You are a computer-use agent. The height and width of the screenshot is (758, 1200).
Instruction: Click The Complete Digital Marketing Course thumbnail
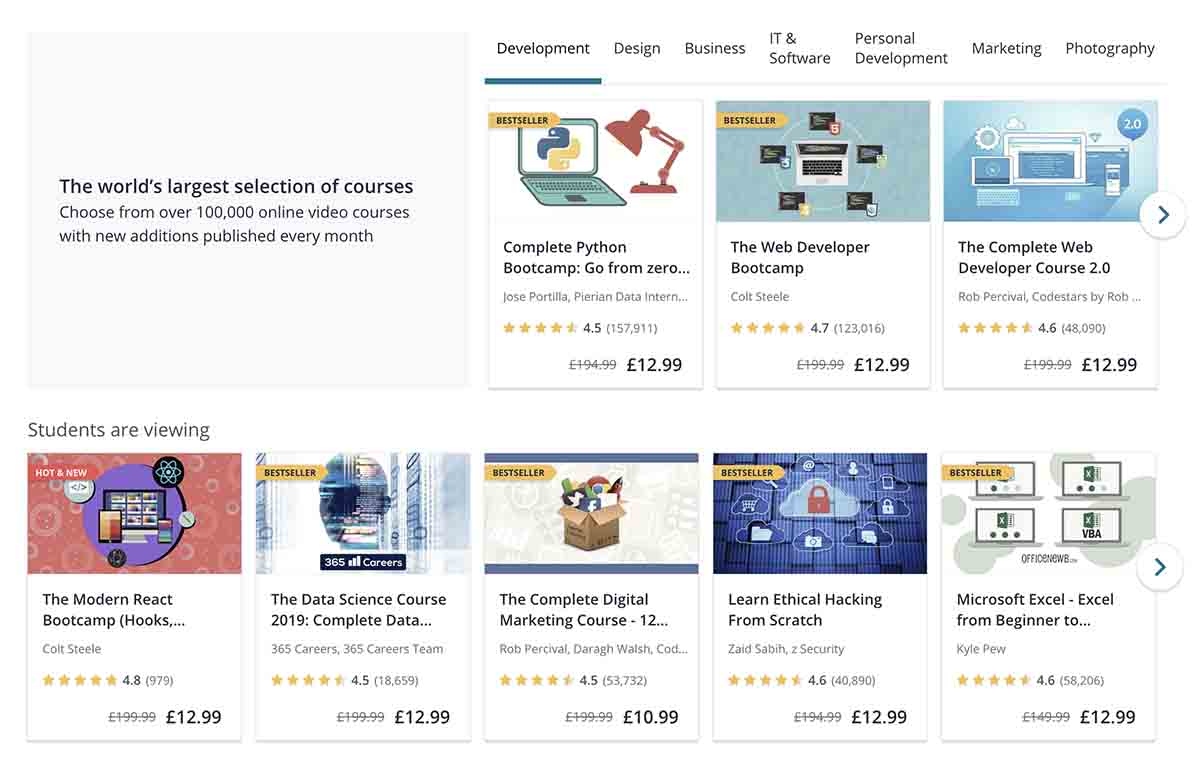(591, 513)
